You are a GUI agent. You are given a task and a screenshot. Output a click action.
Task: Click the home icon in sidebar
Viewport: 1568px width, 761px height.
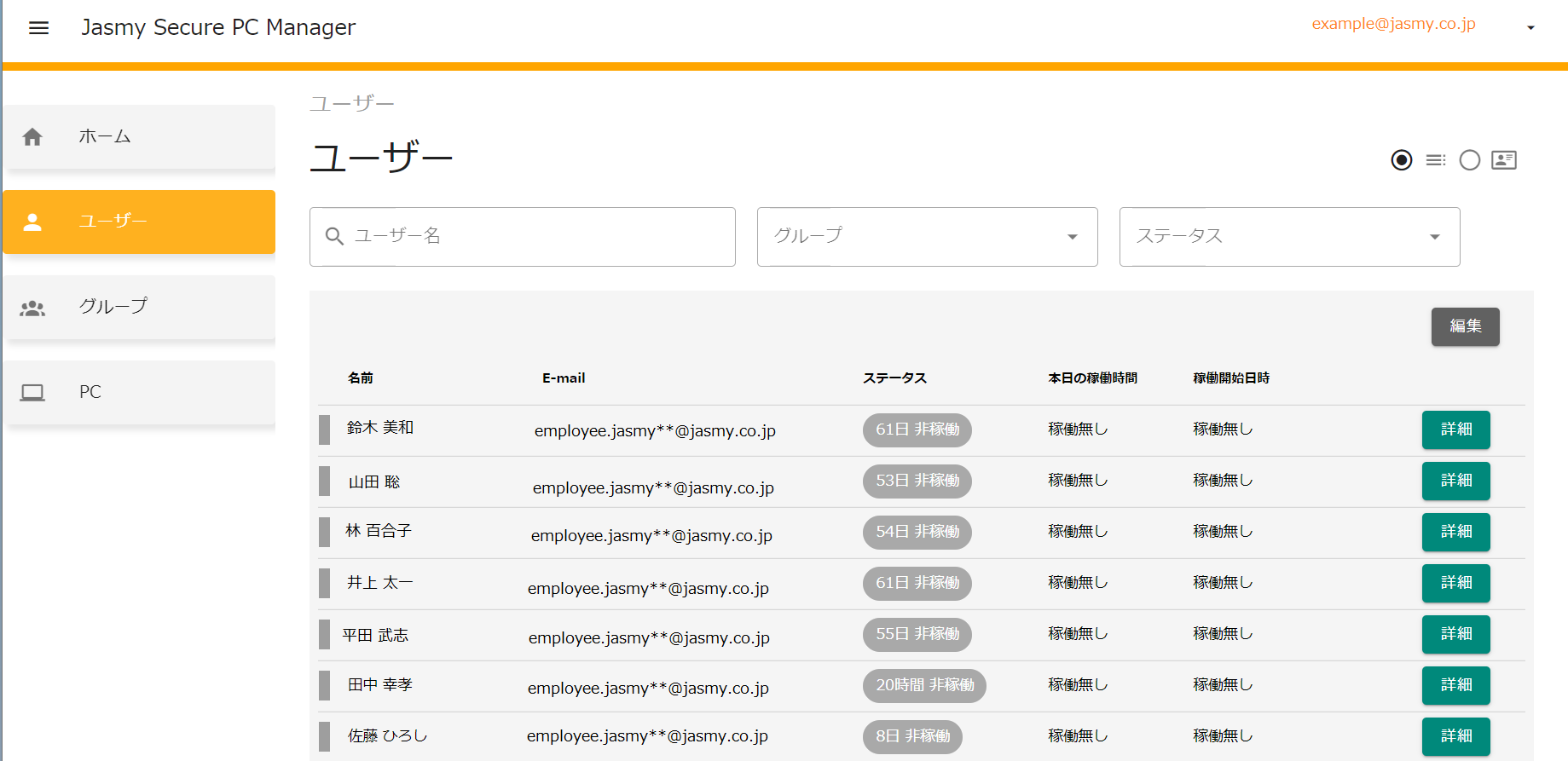(x=32, y=136)
